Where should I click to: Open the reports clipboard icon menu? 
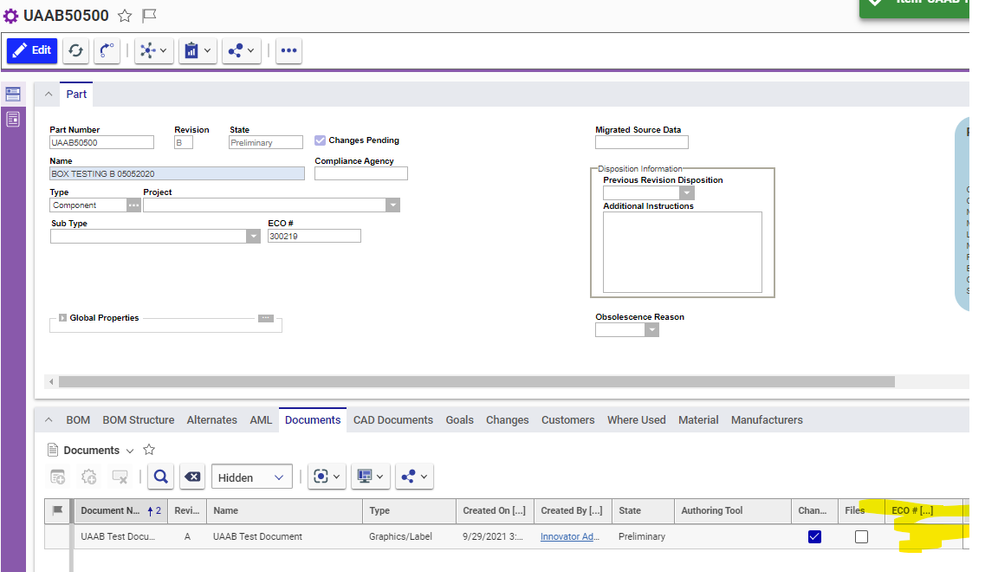click(x=197, y=50)
